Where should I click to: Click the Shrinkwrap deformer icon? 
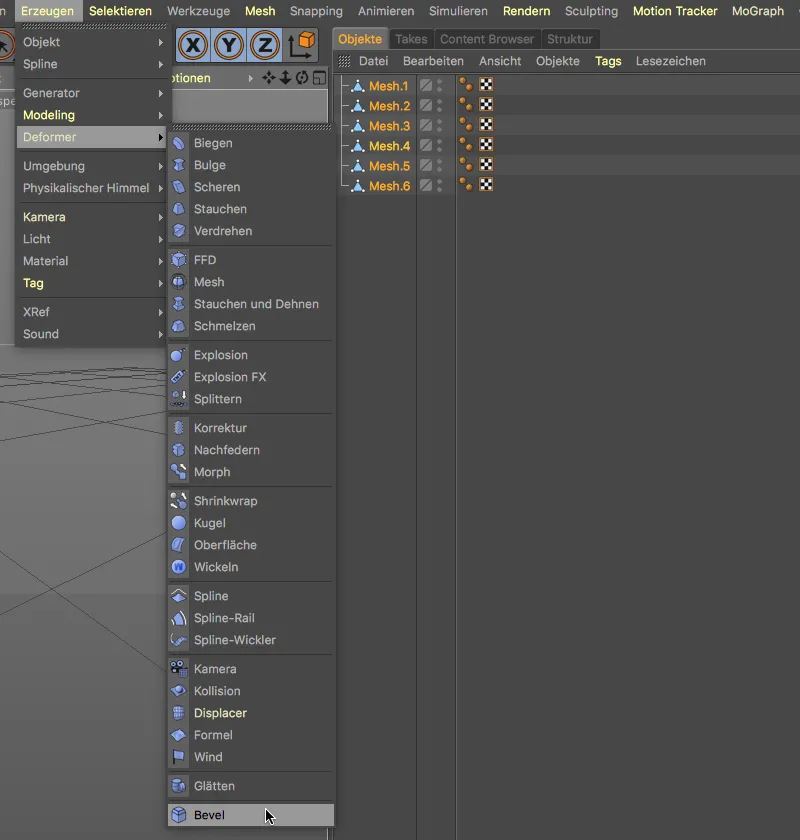(x=178, y=500)
